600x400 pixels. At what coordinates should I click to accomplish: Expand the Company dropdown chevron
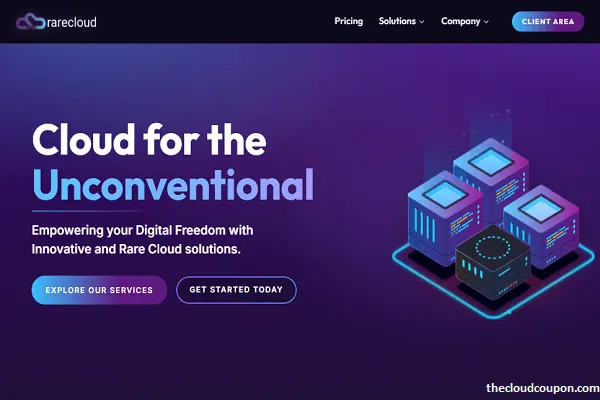tap(486, 22)
